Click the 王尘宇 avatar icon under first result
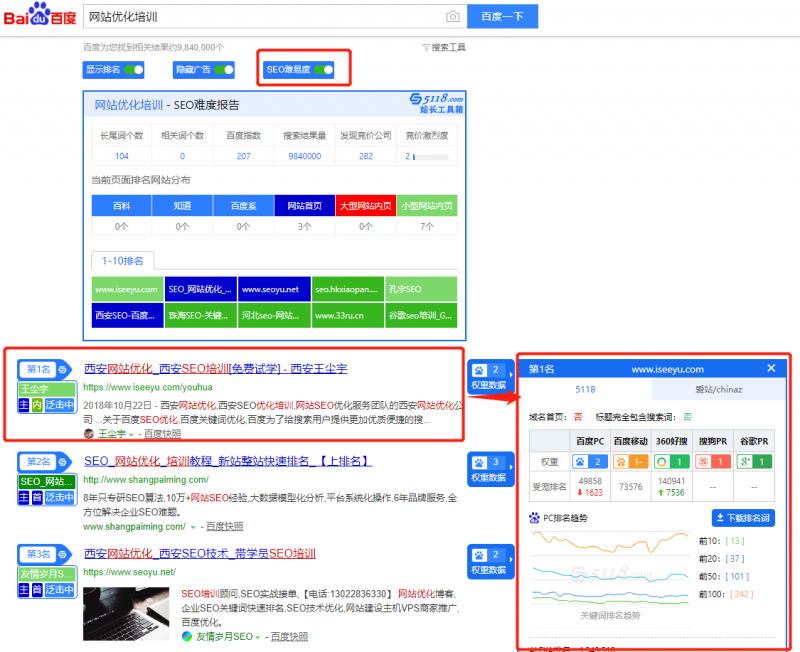 point(89,434)
